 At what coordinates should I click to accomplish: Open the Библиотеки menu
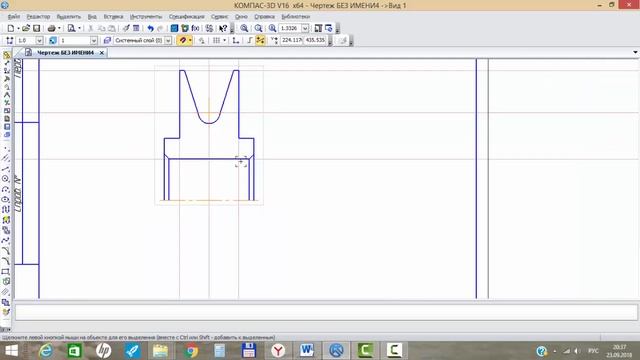296,17
